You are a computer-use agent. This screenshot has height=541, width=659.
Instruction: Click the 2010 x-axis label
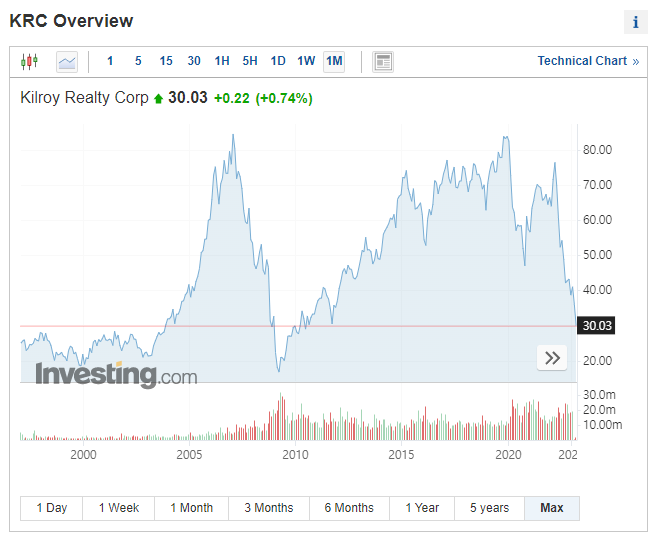click(x=295, y=455)
